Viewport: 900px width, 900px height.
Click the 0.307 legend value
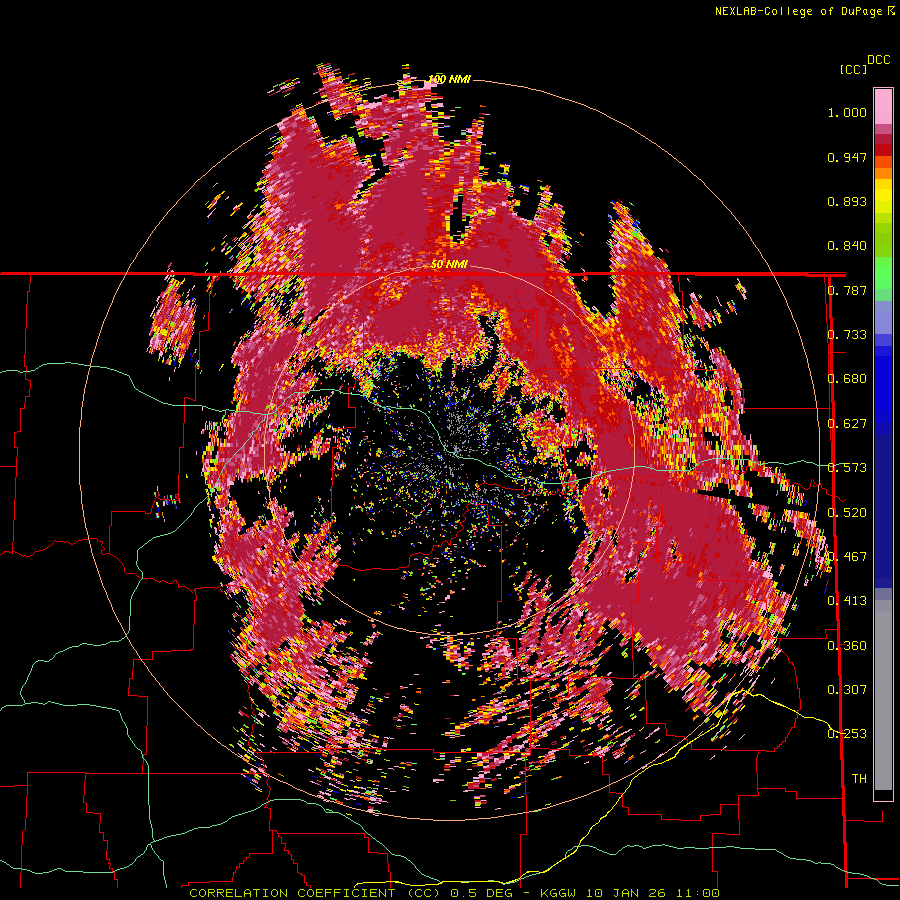[x=847, y=690]
